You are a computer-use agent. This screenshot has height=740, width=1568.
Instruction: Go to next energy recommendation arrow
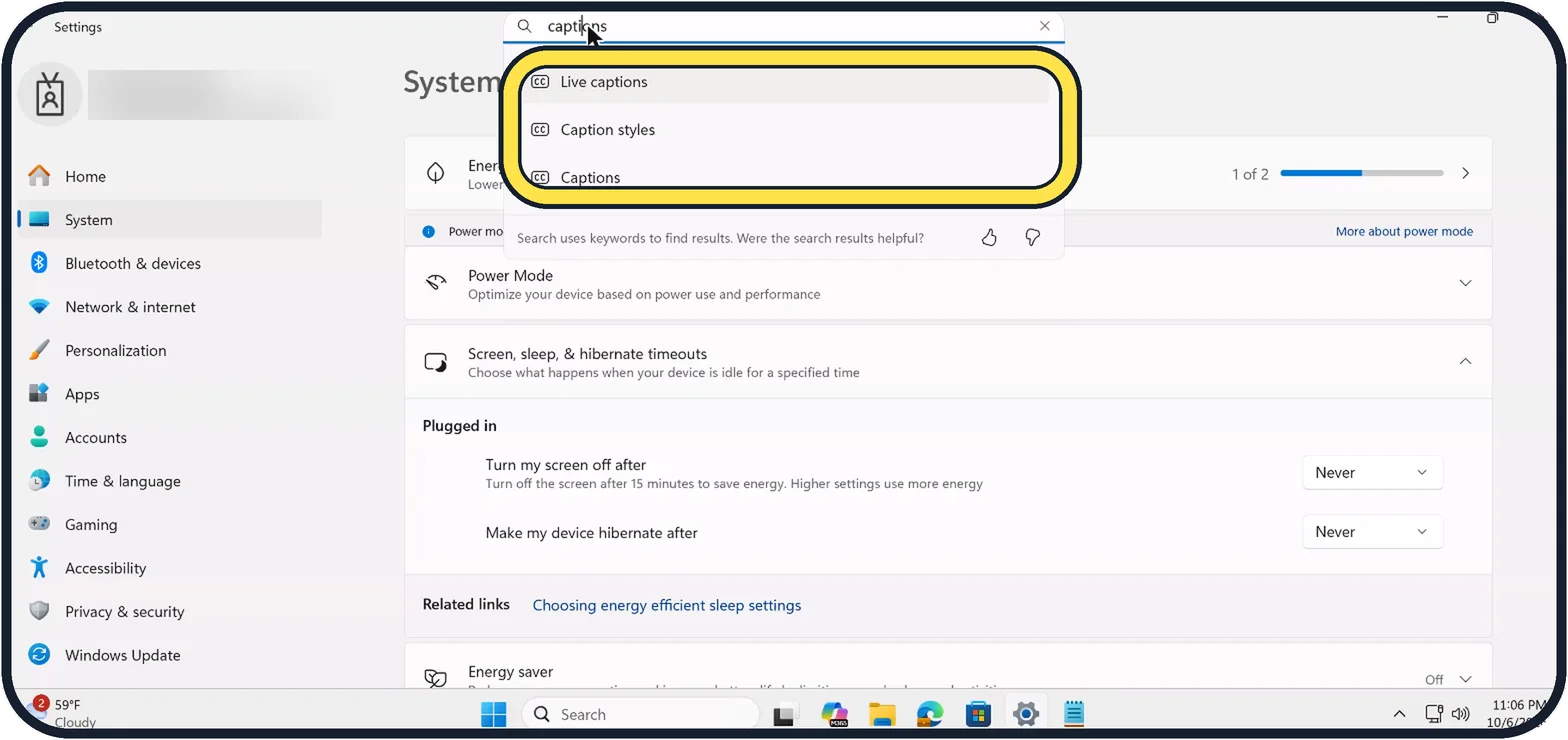(x=1465, y=173)
